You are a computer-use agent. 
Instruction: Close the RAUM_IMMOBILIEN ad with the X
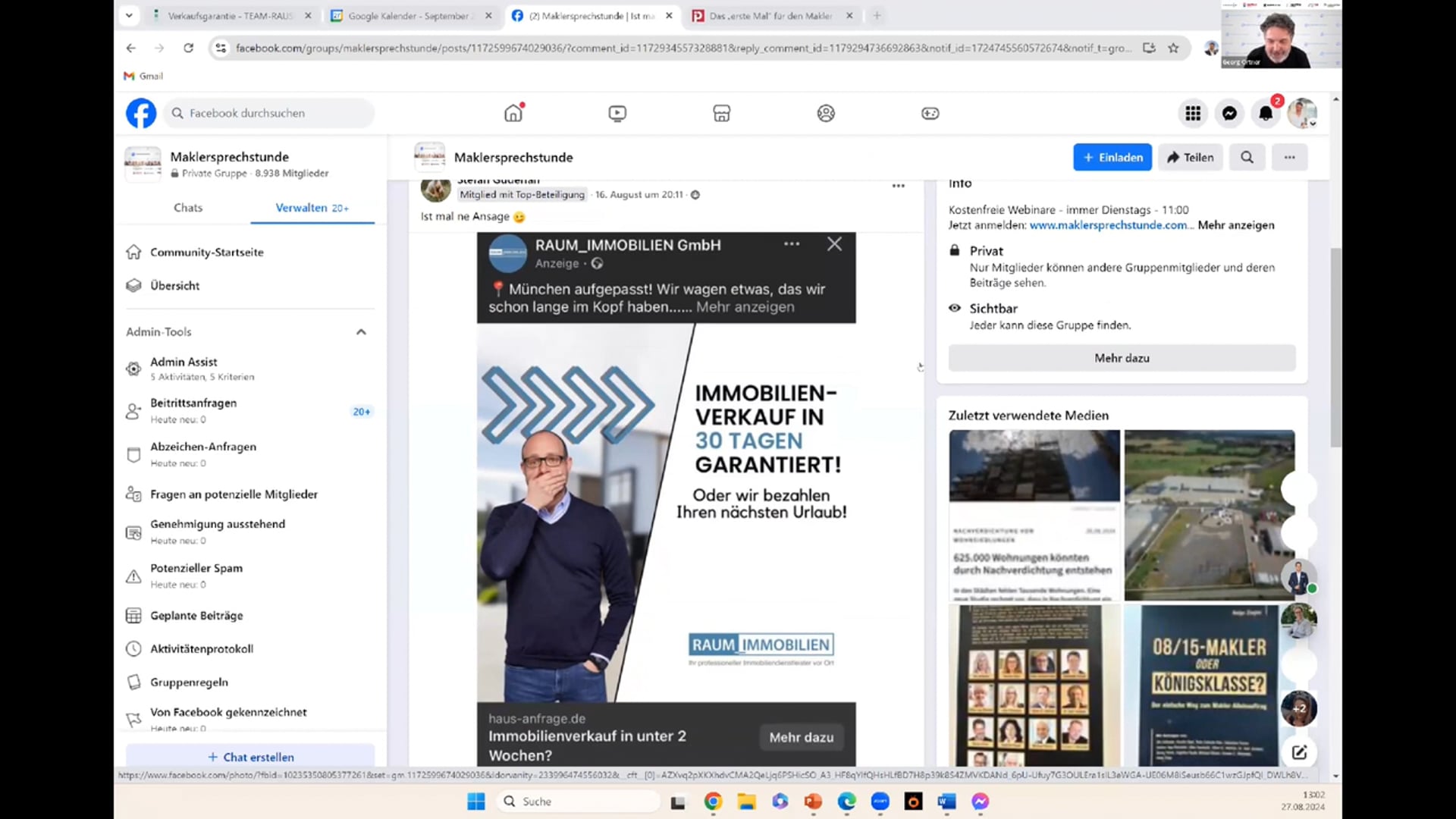(x=834, y=244)
